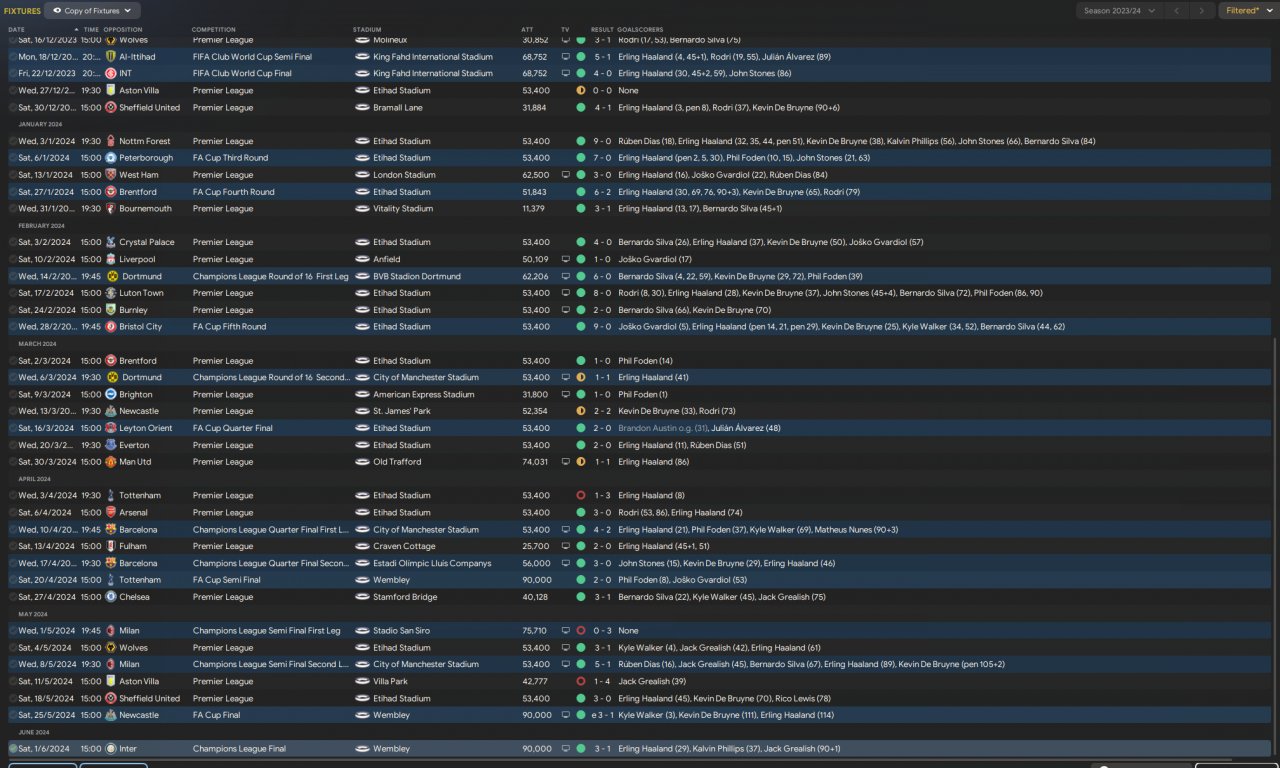Click the TV icon on the Inter final row

tap(566, 749)
